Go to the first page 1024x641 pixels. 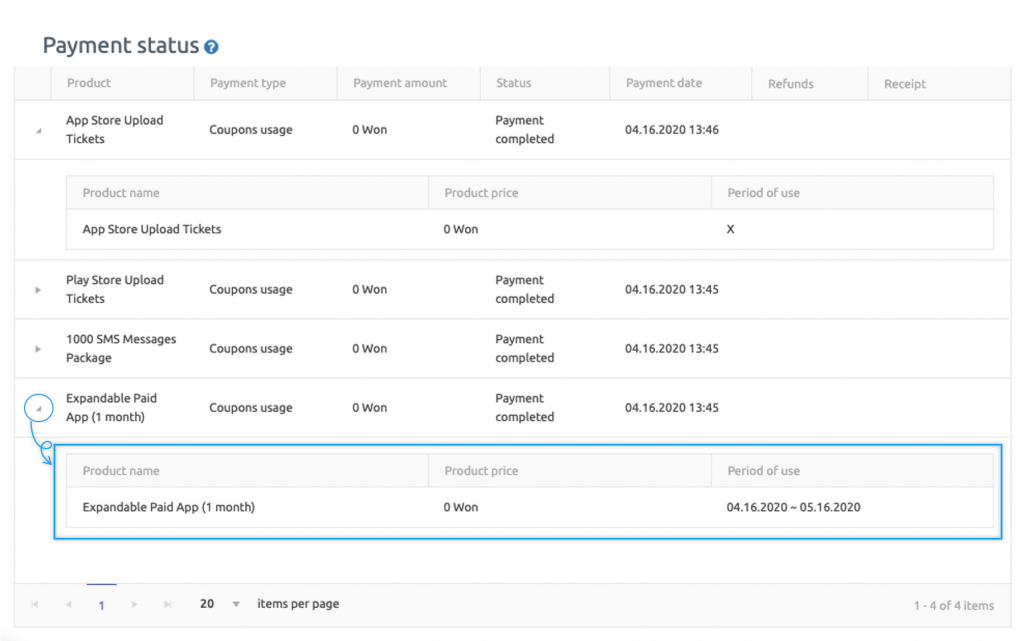pos(35,604)
